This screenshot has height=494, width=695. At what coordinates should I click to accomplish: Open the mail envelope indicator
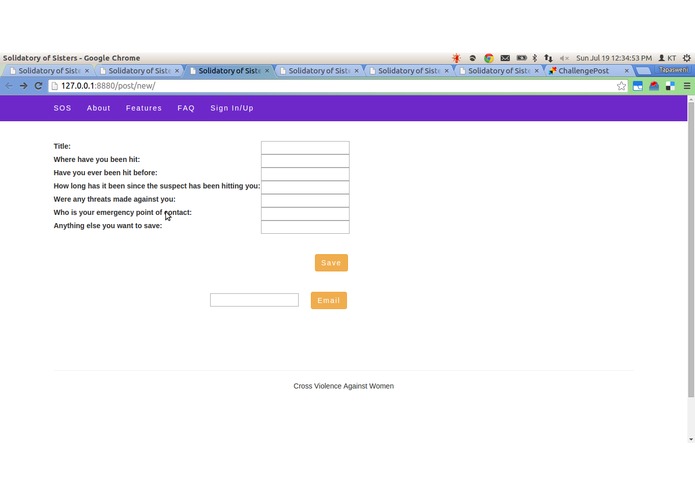pyautogui.click(x=505, y=58)
